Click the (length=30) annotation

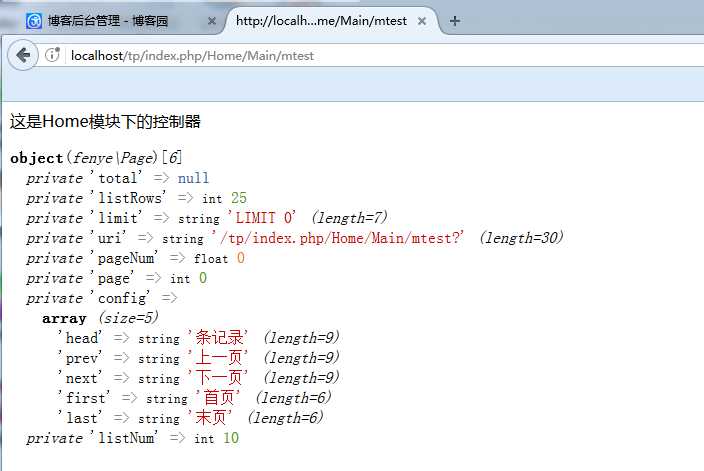pyautogui.click(x=521, y=238)
